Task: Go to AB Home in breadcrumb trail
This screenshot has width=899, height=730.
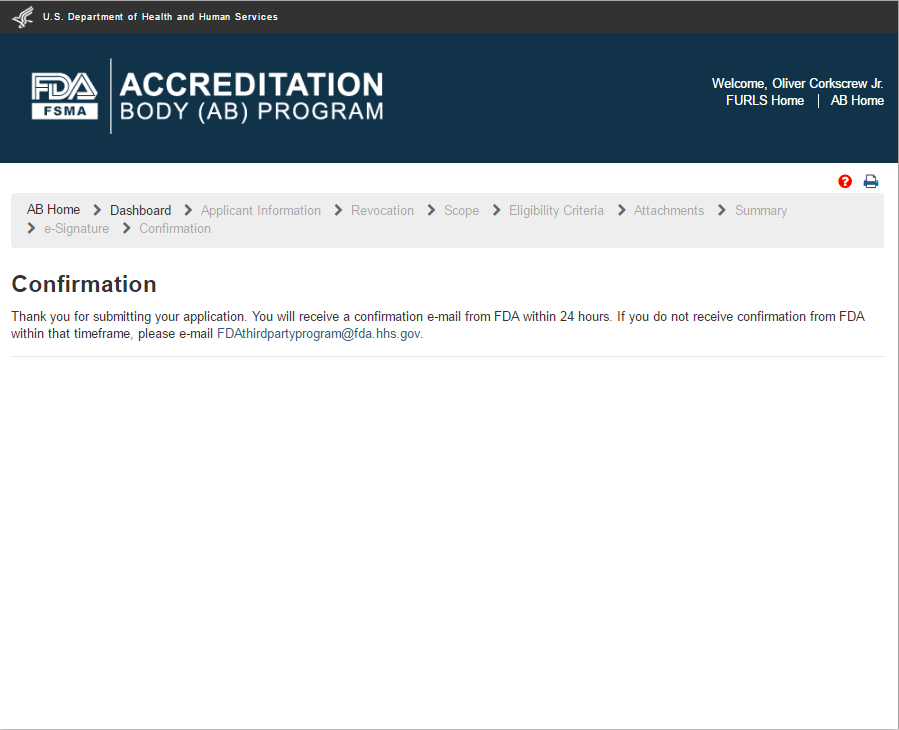Action: (53, 210)
